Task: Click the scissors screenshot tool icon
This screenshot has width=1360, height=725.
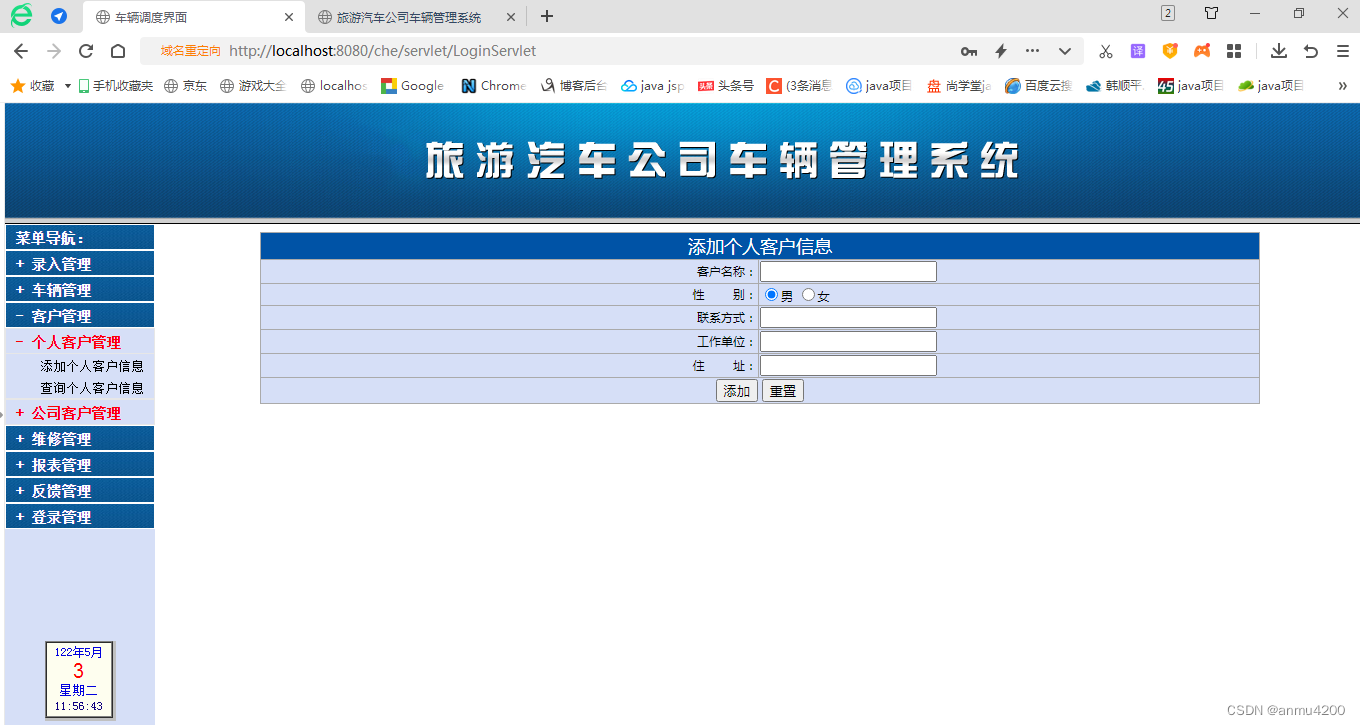Action: pos(1106,51)
